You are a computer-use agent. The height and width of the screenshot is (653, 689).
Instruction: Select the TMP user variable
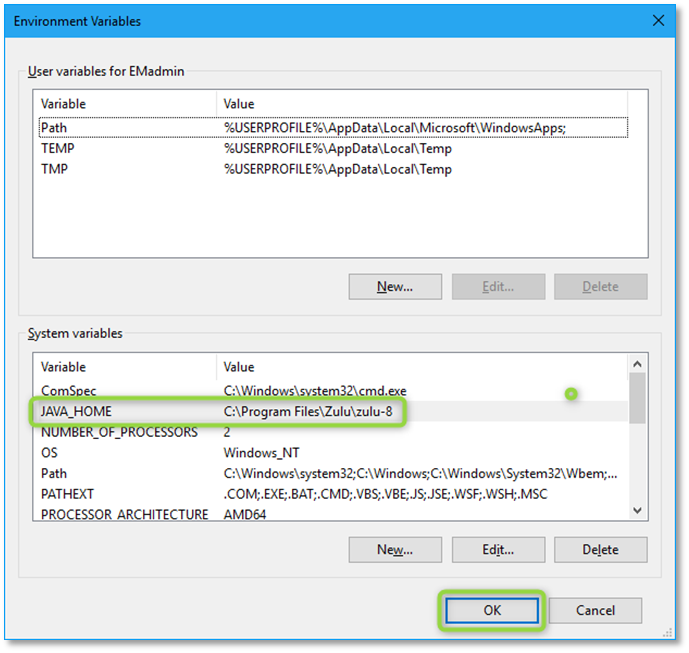coord(333,169)
